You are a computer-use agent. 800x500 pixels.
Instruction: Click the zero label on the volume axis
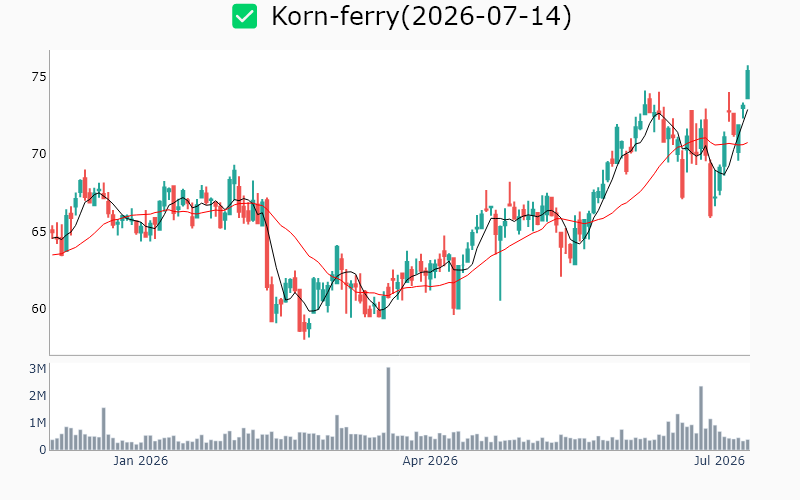(x=42, y=450)
